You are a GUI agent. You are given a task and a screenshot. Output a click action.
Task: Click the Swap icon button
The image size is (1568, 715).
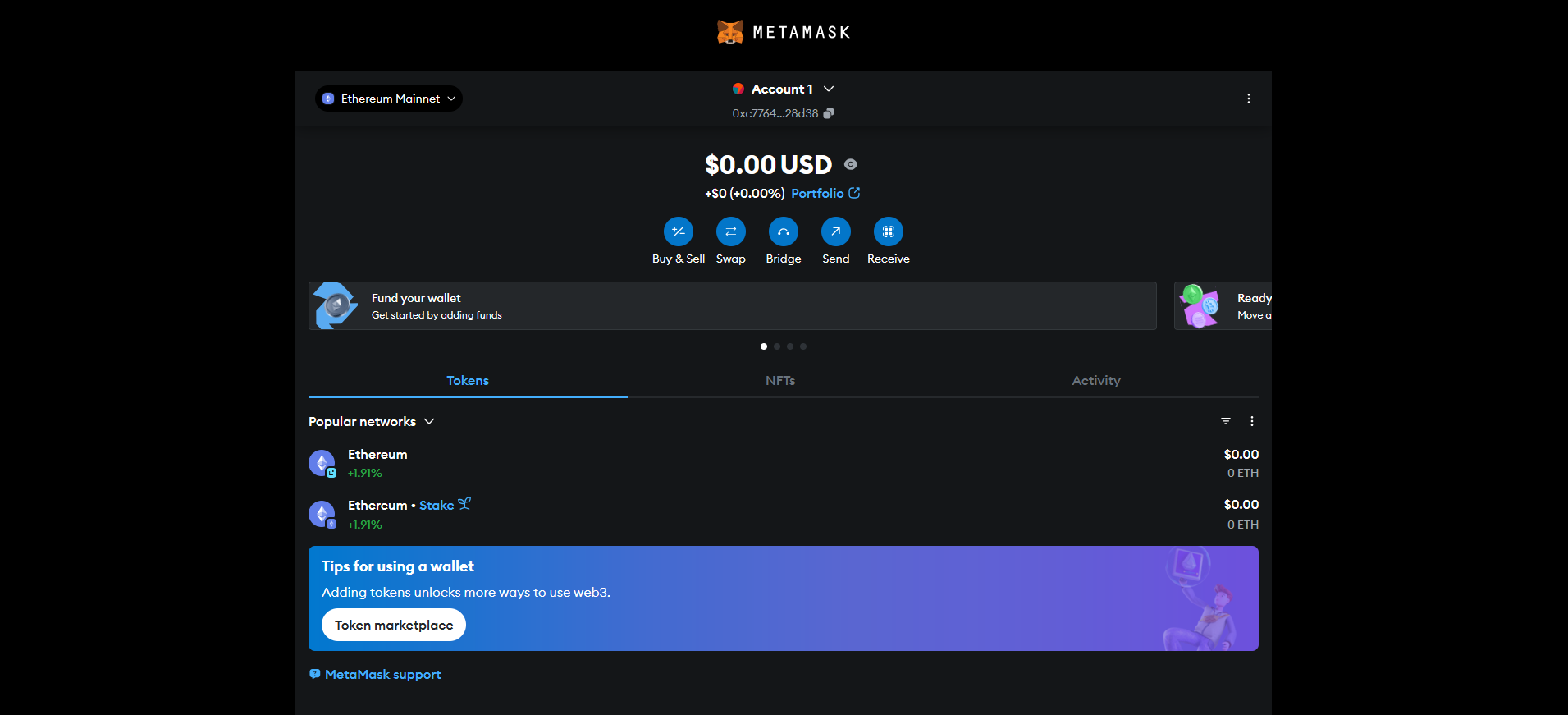pos(731,231)
